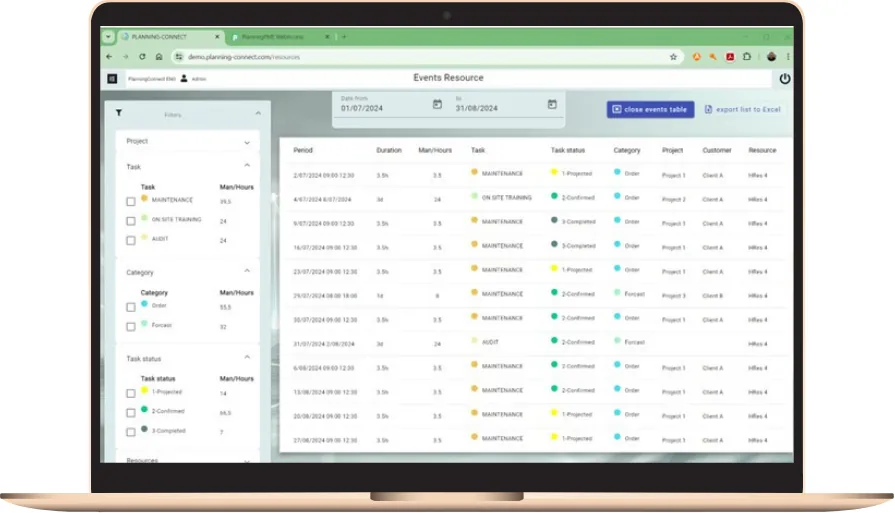Collapse the Task status filter section
The width and height of the screenshot is (895, 513).
pos(247,357)
